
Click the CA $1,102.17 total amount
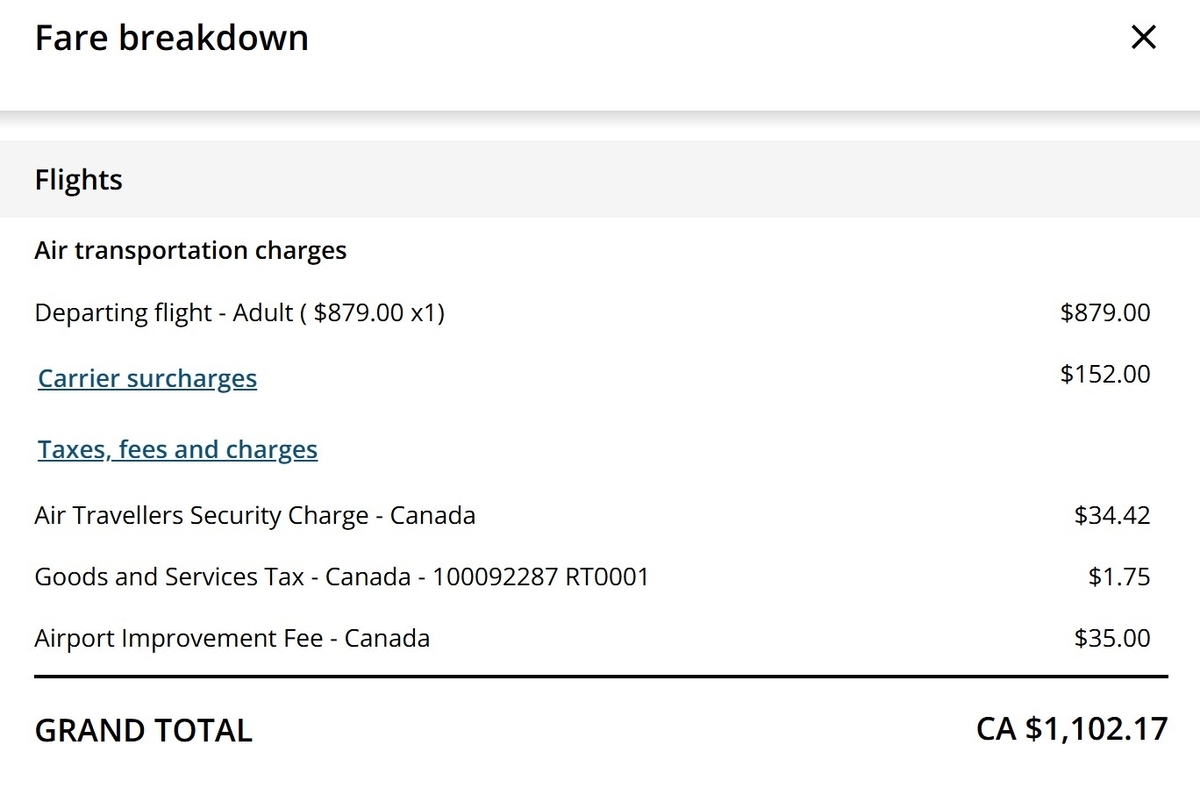point(1072,728)
